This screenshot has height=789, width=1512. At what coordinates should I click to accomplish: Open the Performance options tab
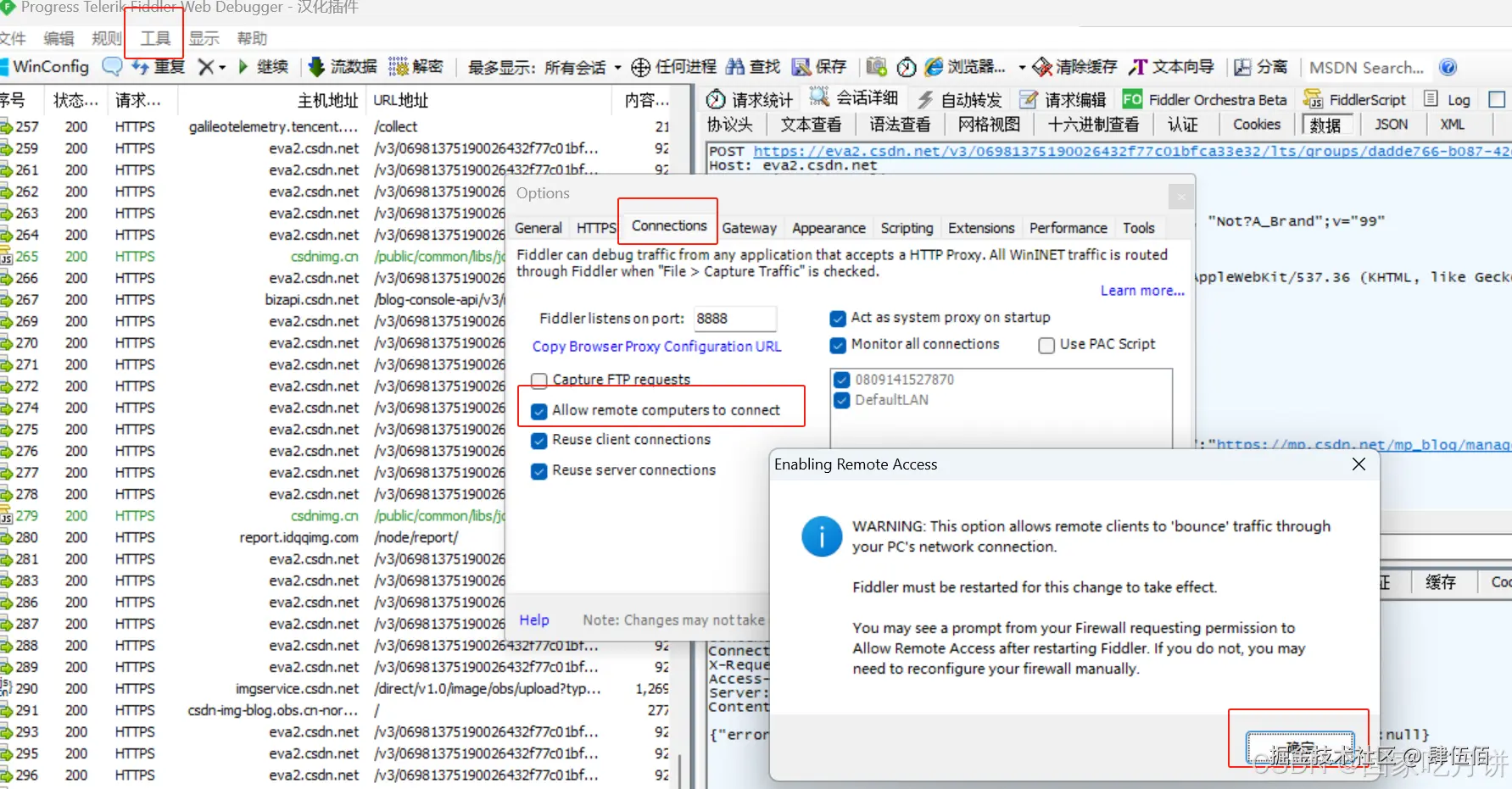(1068, 228)
